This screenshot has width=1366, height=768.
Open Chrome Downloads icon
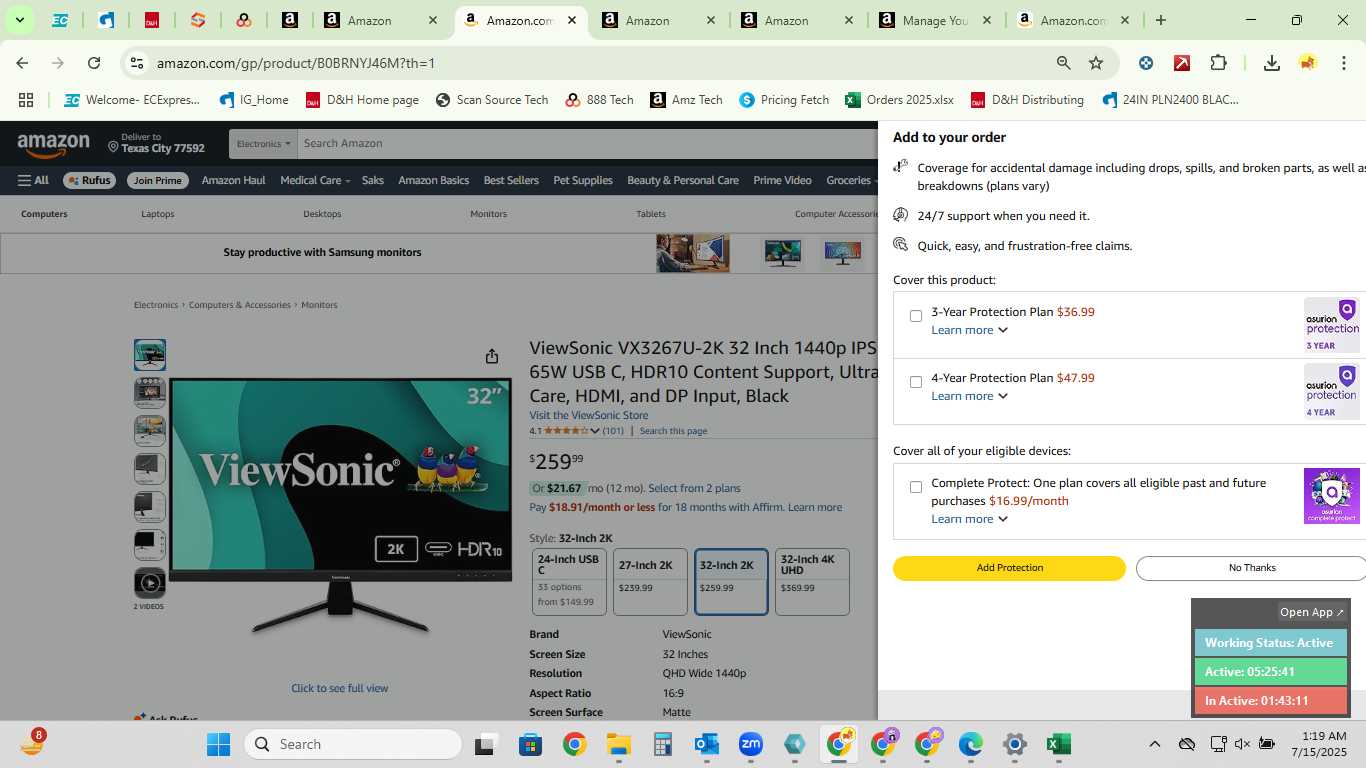[1271, 63]
